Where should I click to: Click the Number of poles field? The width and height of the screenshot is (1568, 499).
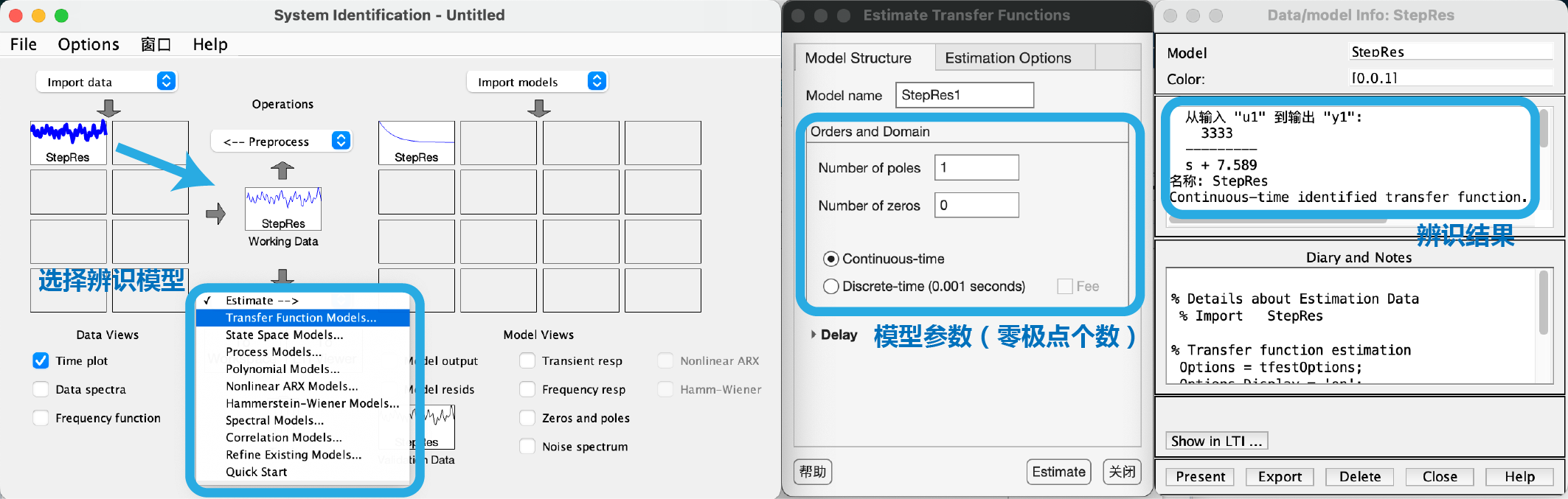[976, 167]
